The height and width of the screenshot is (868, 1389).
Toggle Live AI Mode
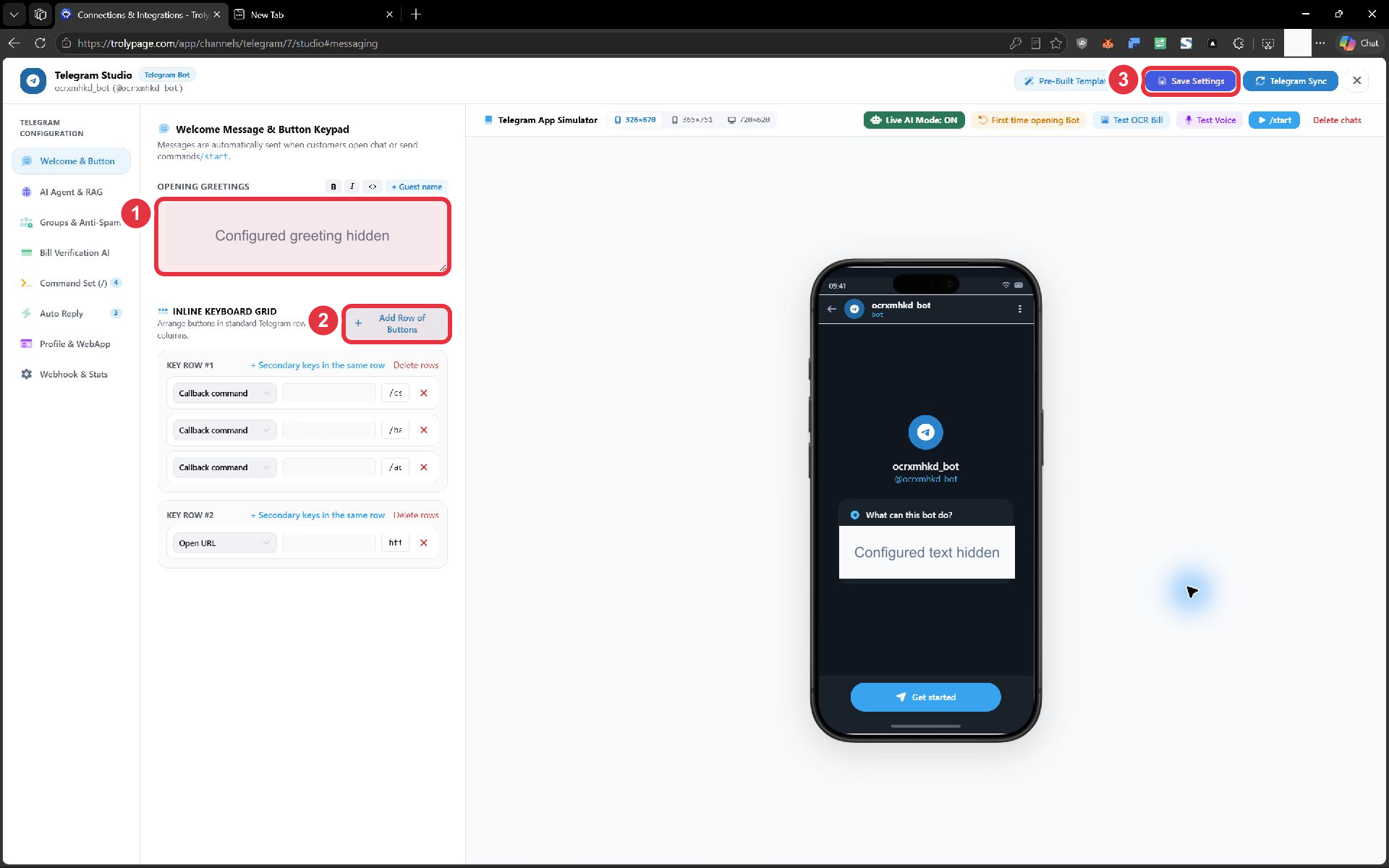click(914, 120)
